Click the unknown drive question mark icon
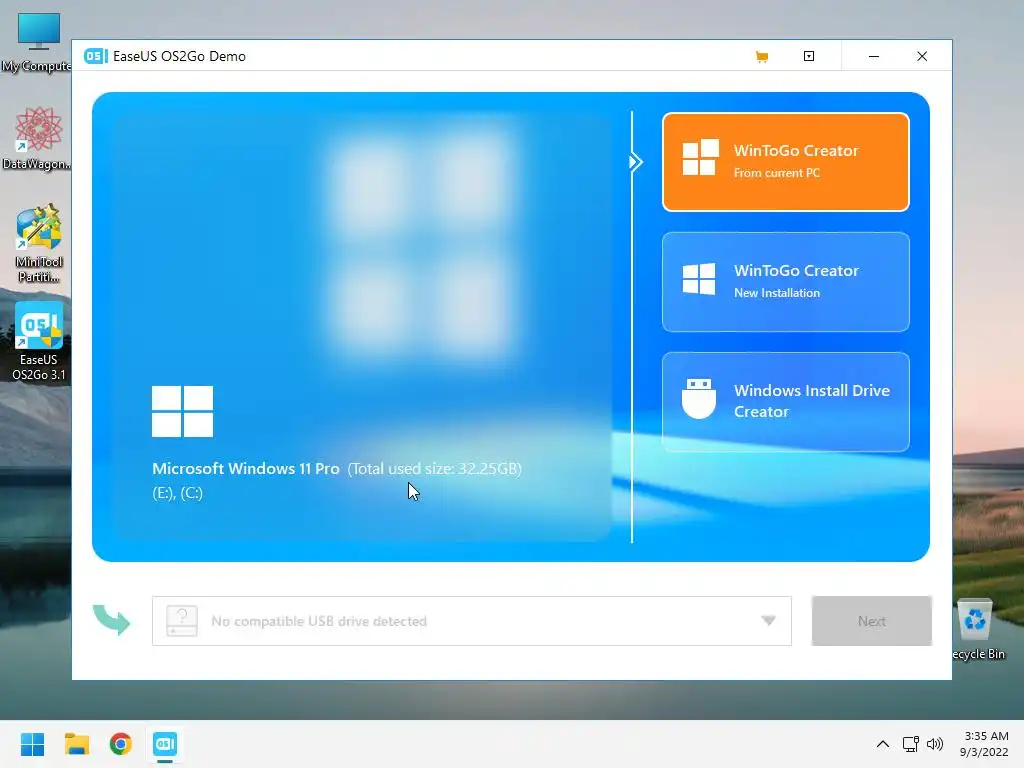 [x=182, y=620]
